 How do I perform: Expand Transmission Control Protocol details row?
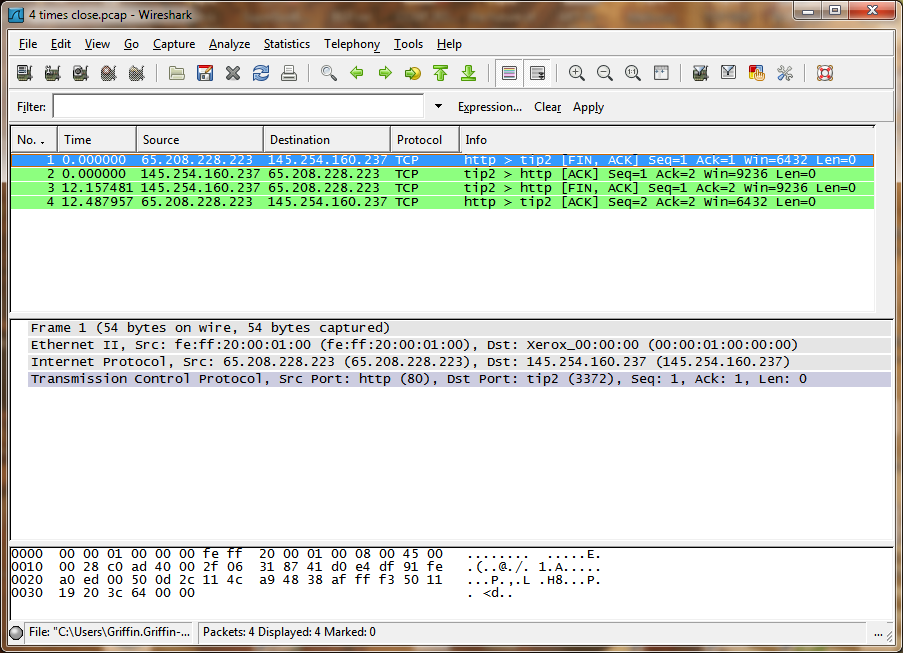(460, 379)
